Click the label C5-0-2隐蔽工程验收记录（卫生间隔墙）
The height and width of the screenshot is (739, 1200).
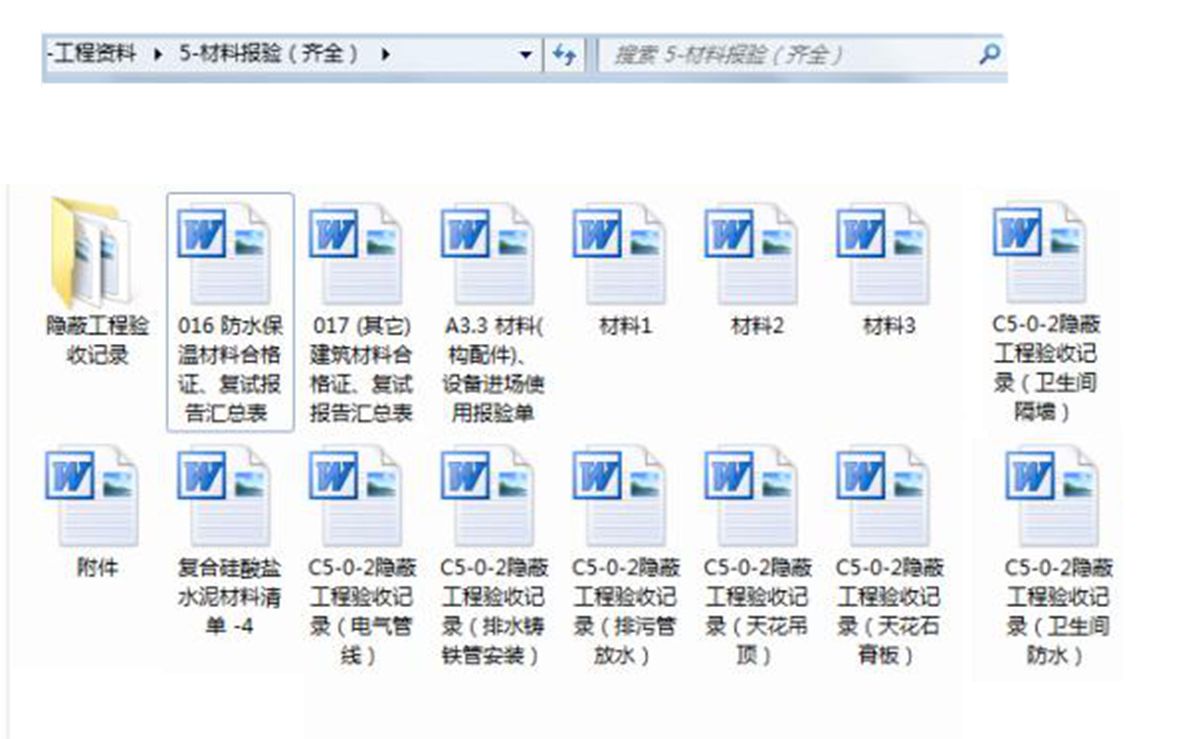[1045, 368]
